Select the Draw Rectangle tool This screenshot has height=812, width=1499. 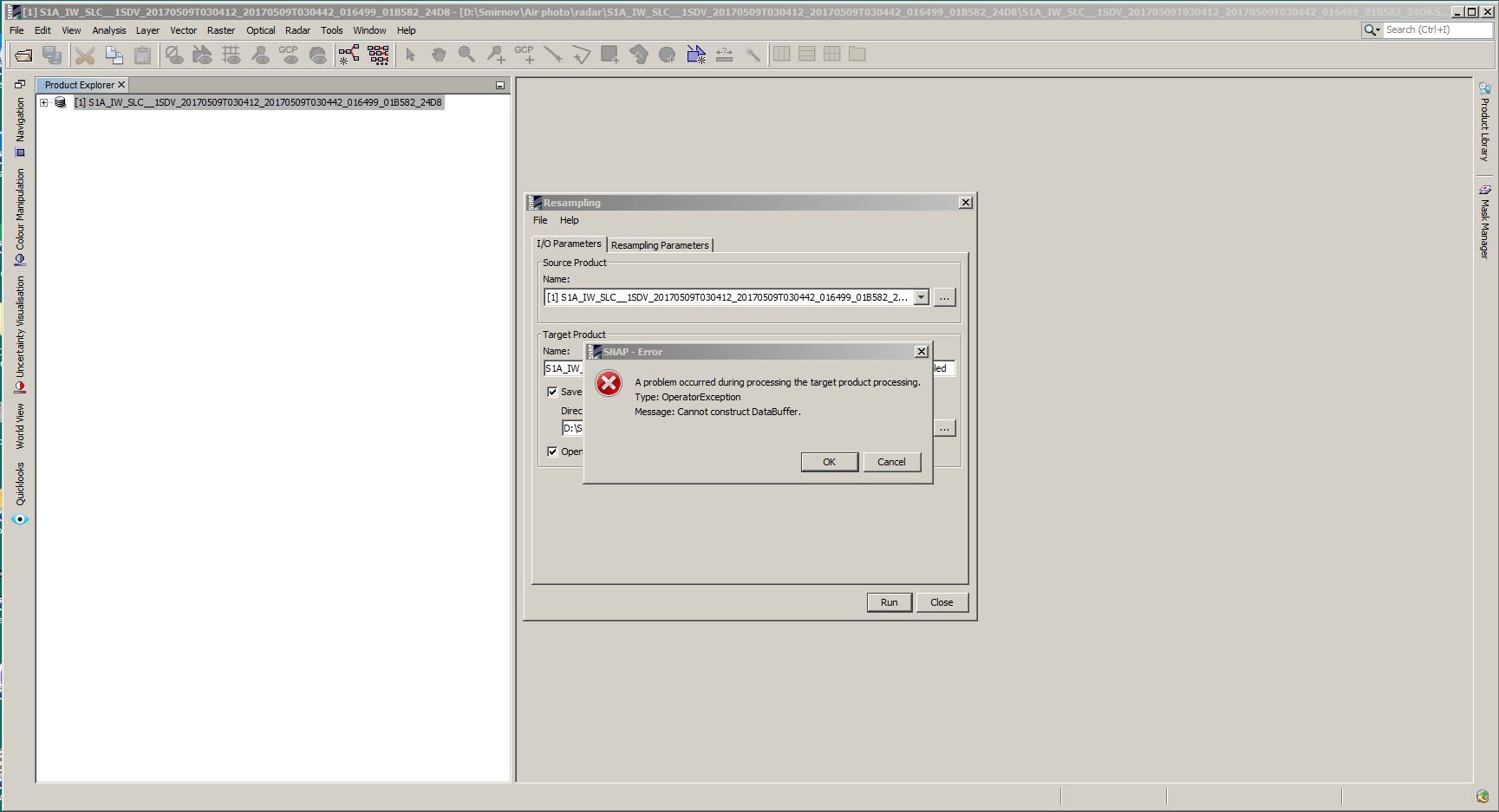[x=610, y=55]
